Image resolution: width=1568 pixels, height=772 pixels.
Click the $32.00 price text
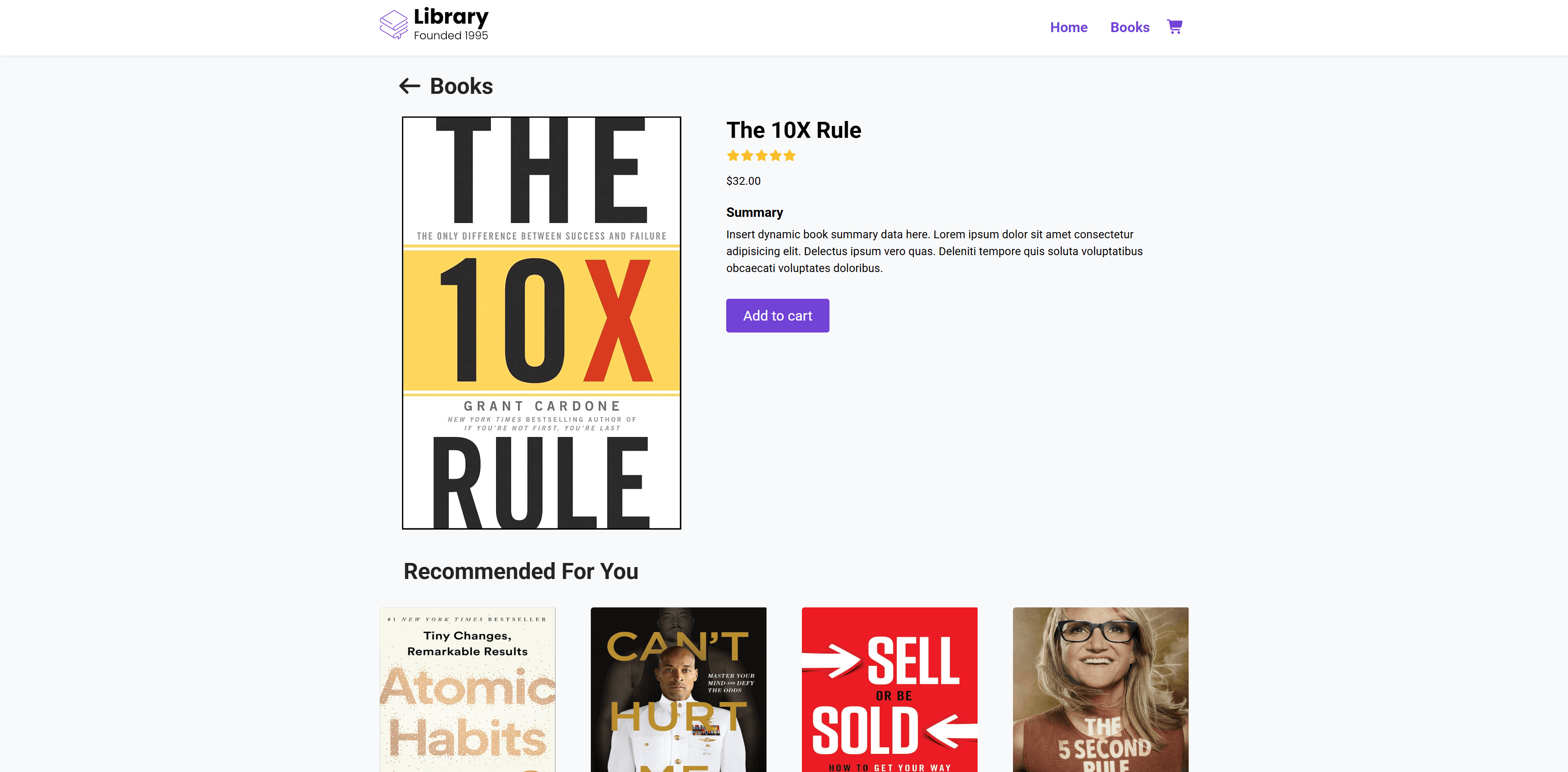click(743, 181)
